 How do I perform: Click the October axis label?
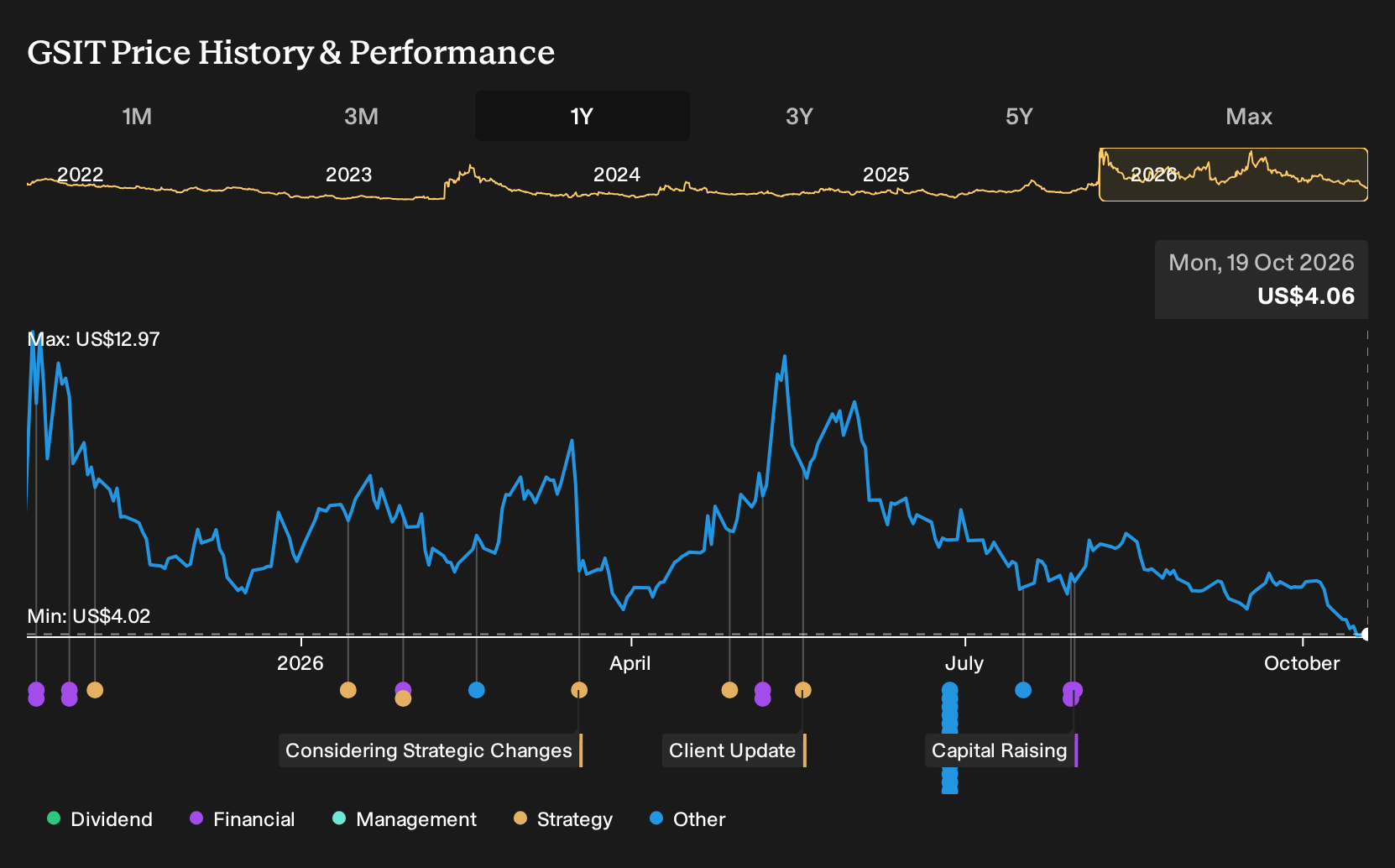[1302, 663]
